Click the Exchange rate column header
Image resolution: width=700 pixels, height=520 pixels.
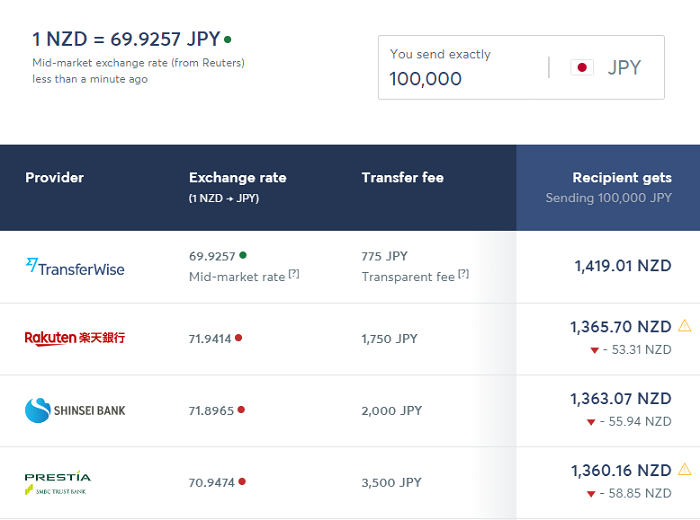238,178
